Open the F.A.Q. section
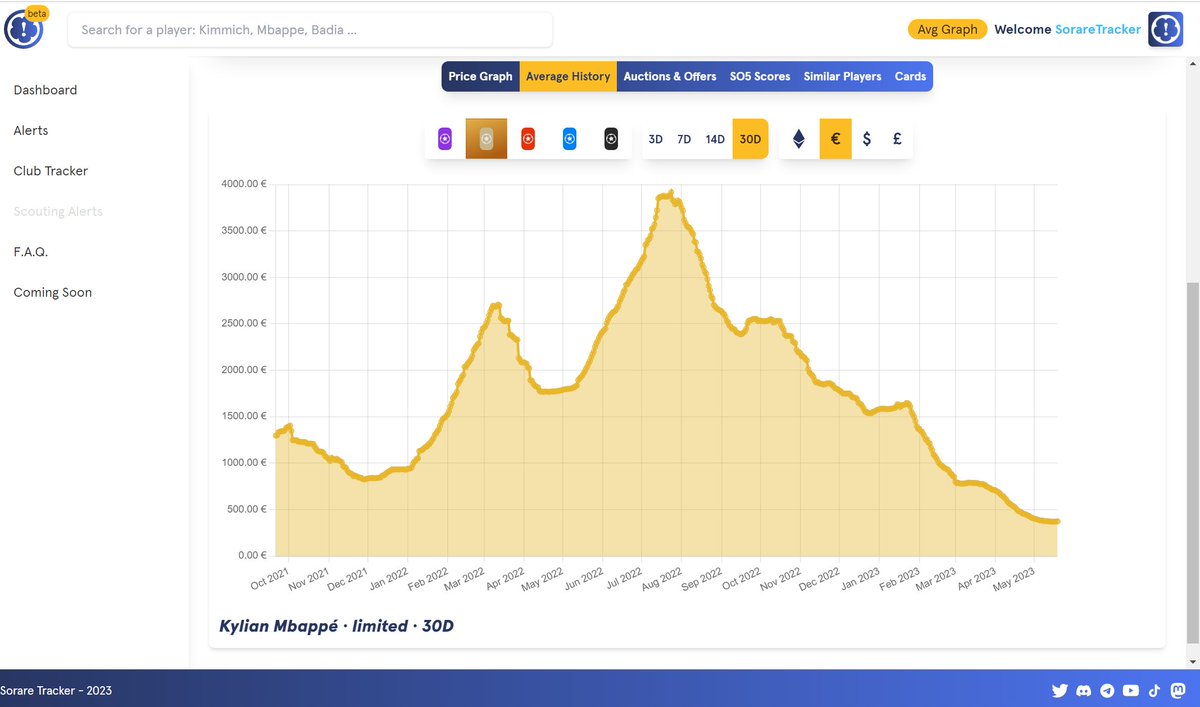Viewport: 1200px width, 707px height. (x=31, y=251)
